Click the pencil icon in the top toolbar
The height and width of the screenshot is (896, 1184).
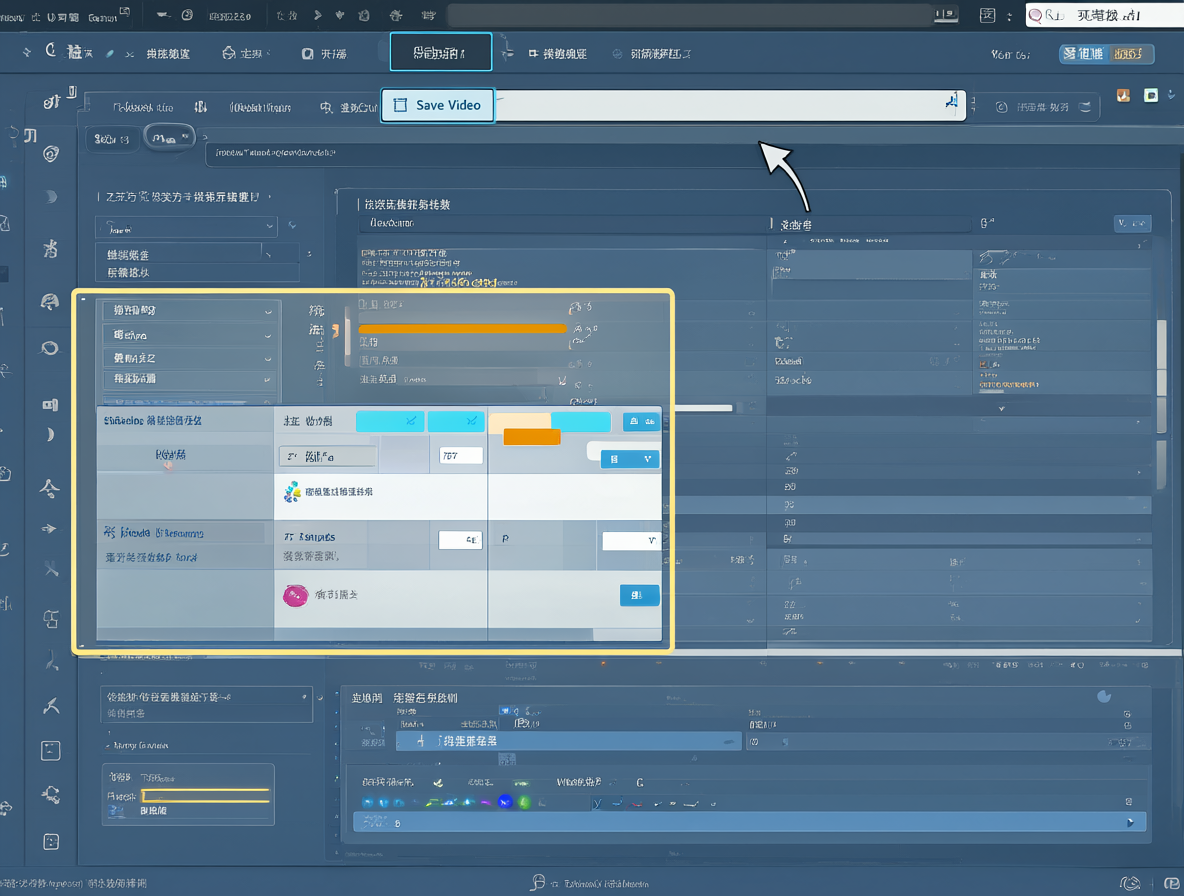pos(110,54)
